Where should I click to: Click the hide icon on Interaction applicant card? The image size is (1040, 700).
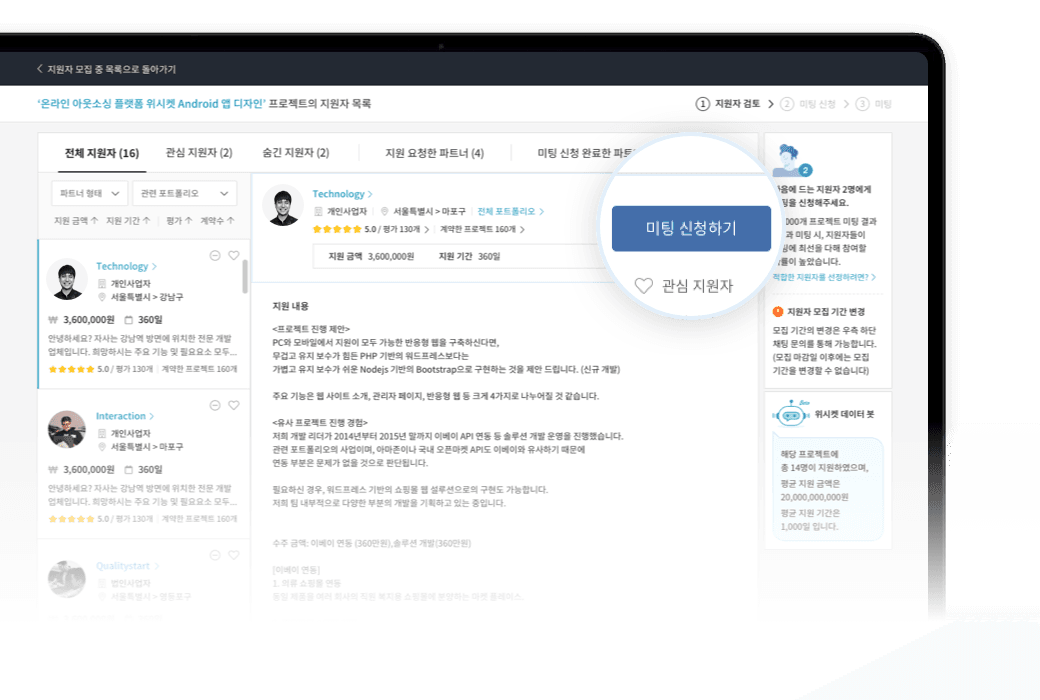(215, 403)
